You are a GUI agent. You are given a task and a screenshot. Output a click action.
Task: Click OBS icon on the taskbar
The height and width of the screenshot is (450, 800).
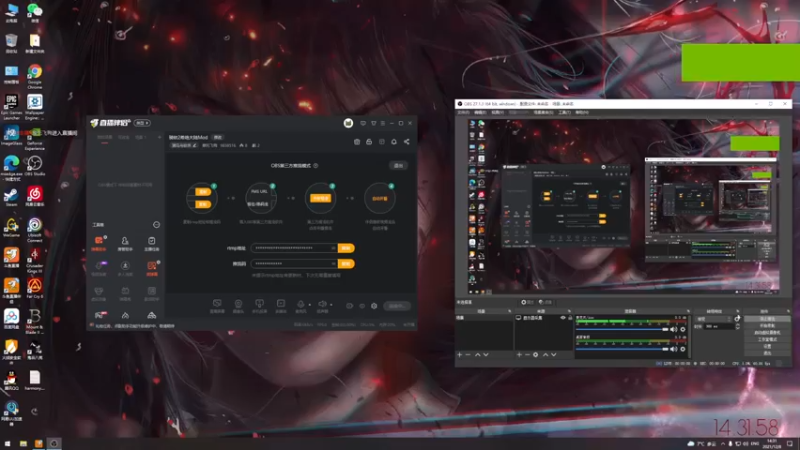coord(54,444)
